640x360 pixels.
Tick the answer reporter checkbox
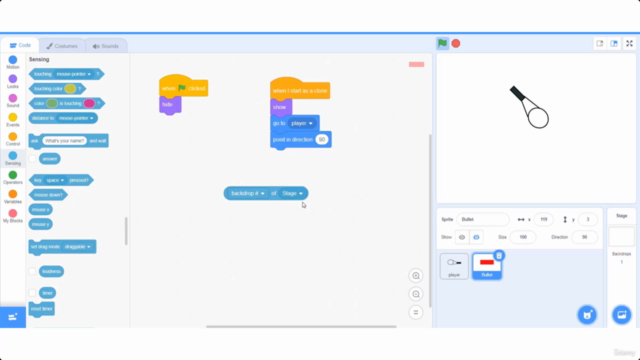(32, 158)
